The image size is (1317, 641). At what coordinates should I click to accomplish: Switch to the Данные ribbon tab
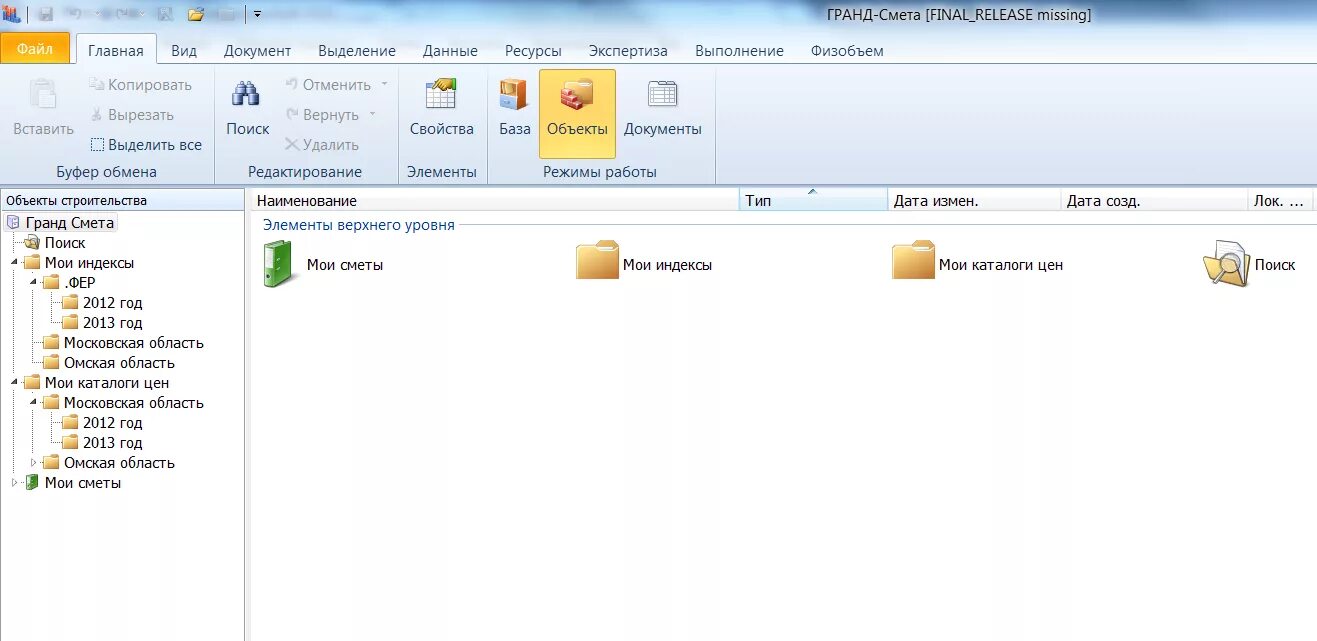(450, 50)
